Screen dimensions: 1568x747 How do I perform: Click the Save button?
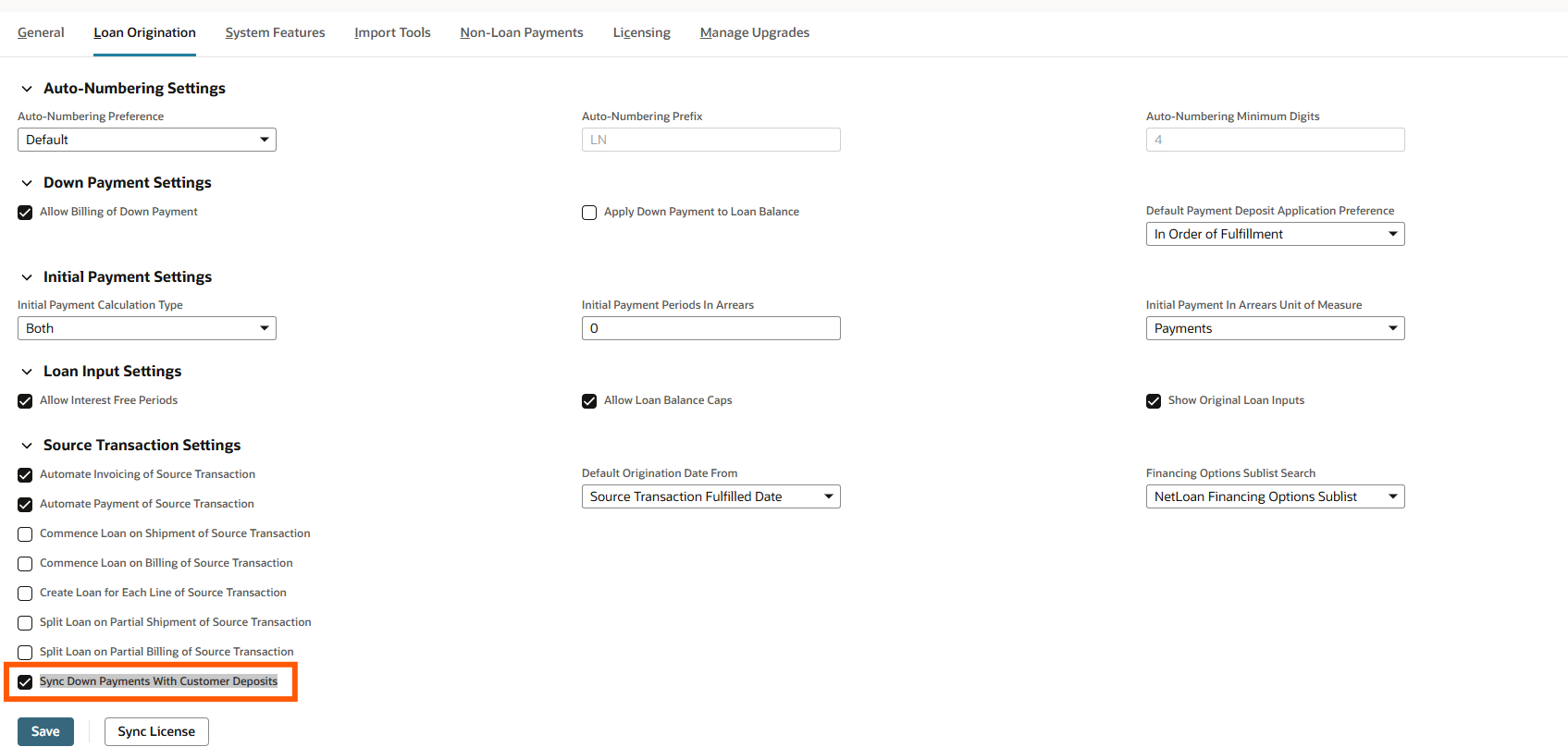click(x=45, y=731)
